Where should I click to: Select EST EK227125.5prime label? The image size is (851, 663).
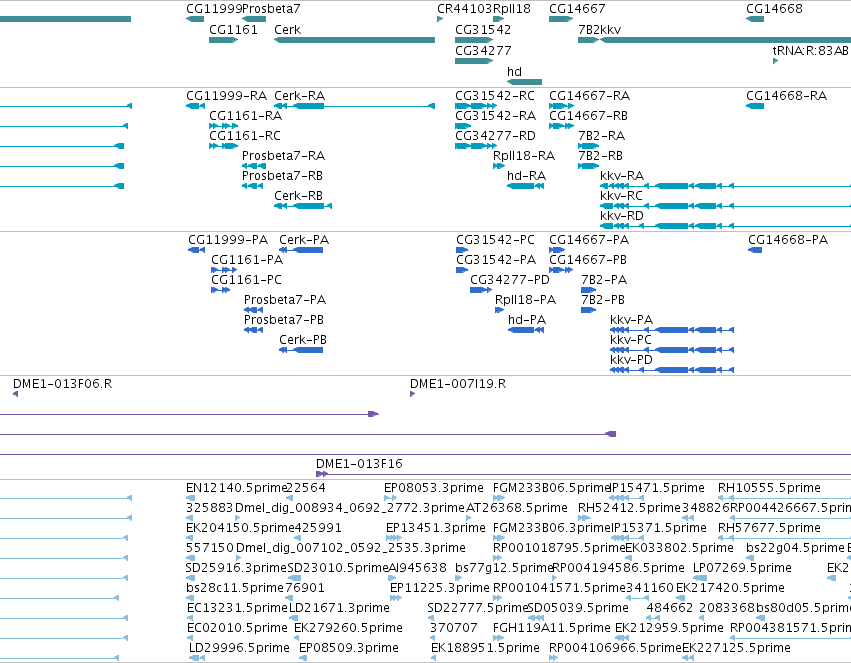click(736, 648)
